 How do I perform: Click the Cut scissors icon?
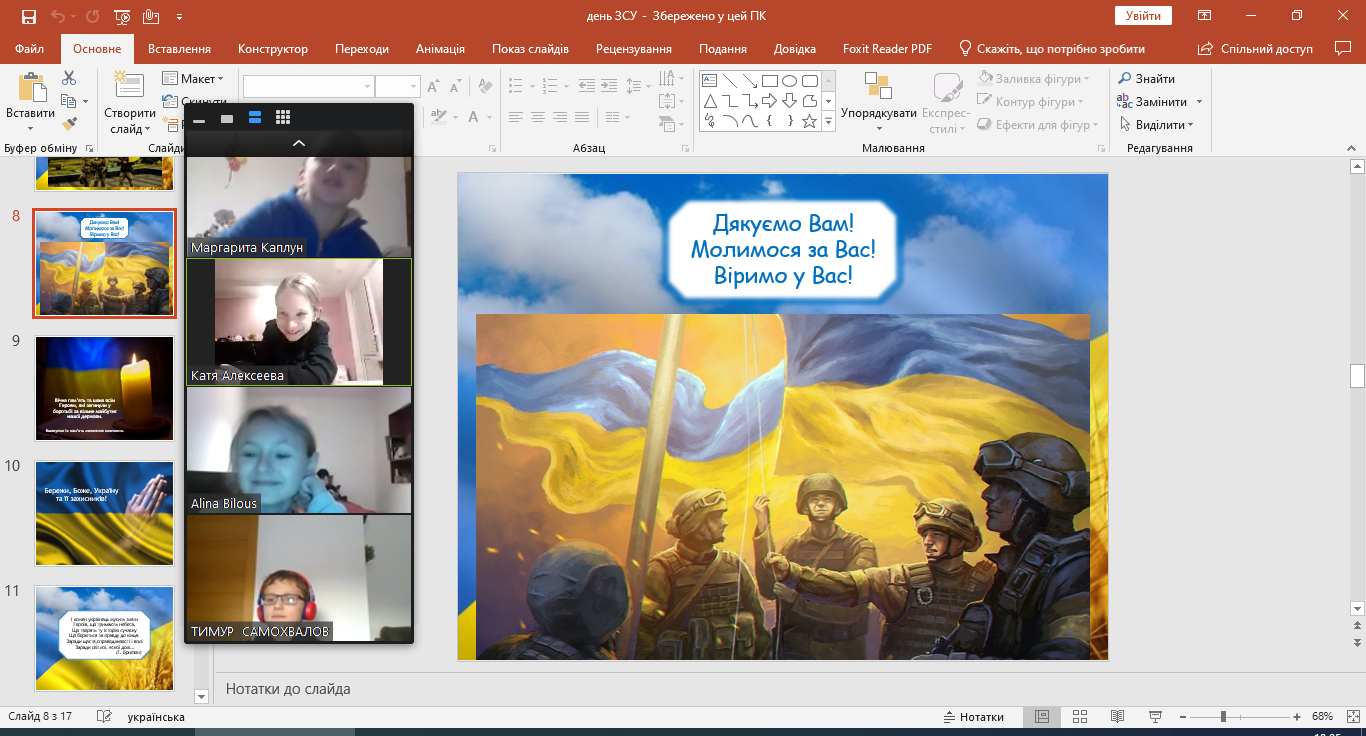[69, 78]
